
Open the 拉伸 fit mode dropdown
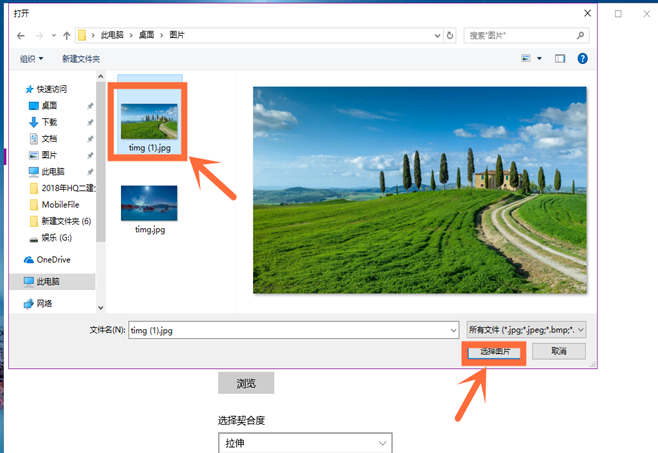pyautogui.click(x=304, y=443)
